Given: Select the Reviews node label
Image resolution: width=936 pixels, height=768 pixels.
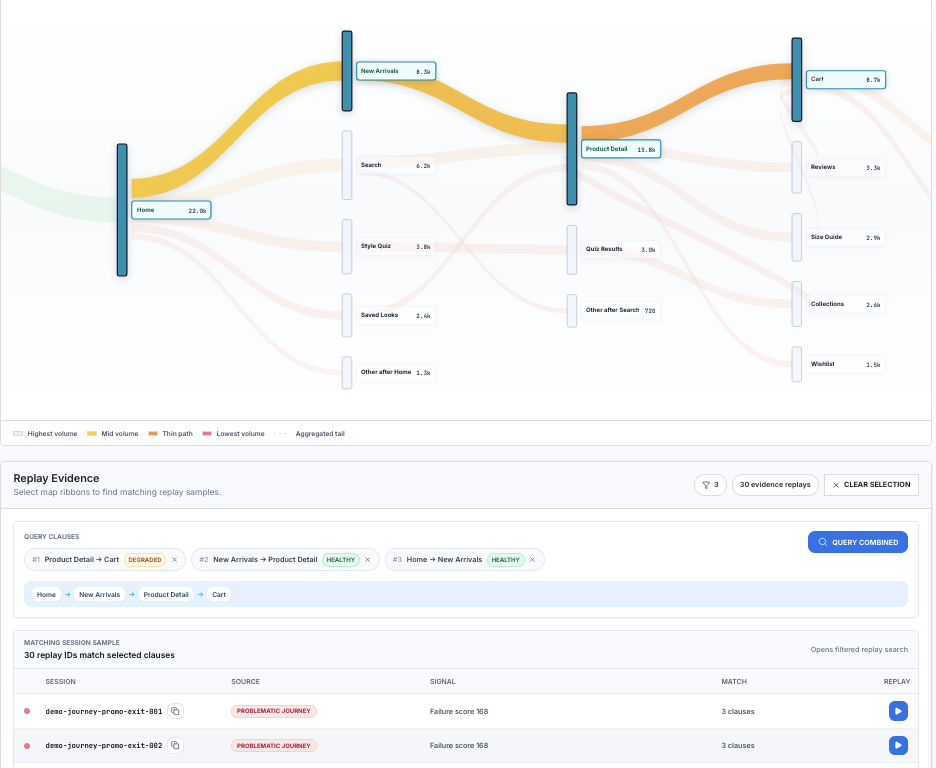Looking at the screenshot, I should 845,168.
